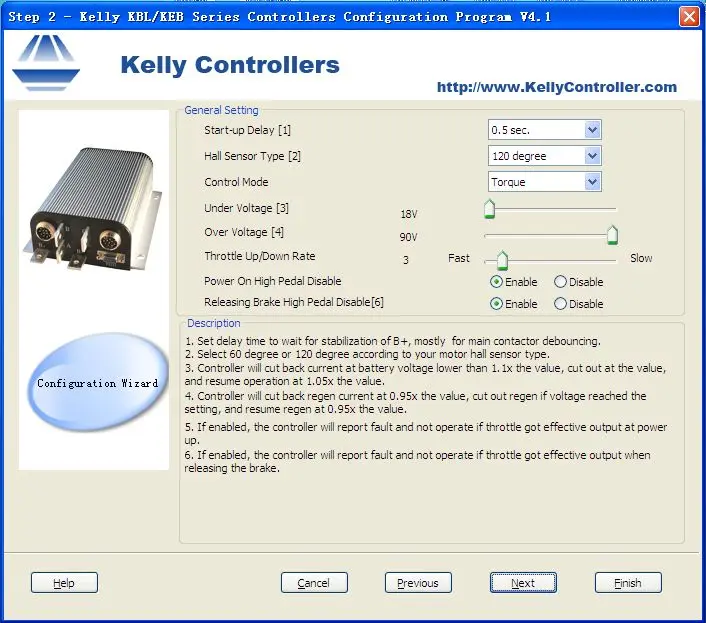Click the Description group title
706x623 pixels.
(214, 323)
